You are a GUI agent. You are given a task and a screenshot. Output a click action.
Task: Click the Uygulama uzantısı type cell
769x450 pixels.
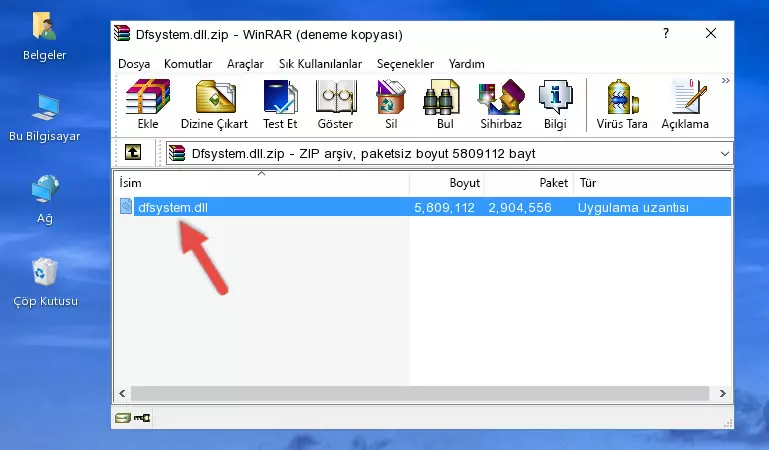[633, 207]
